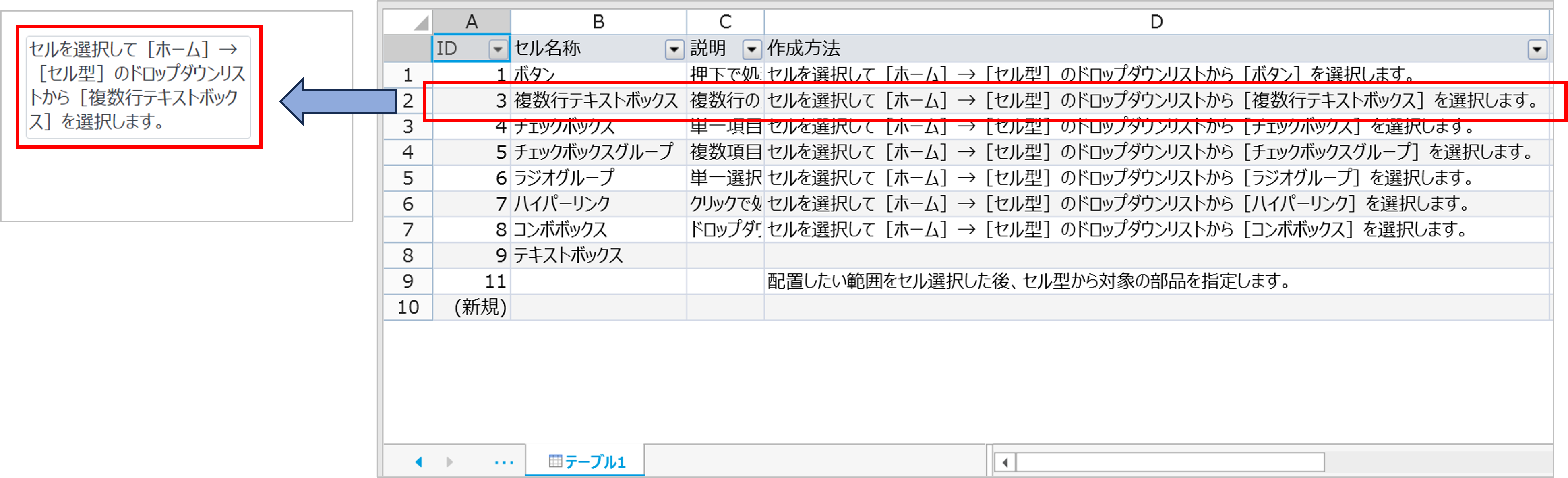Open the ID column filter dropdown
This screenshot has width=1568, height=478.
click(x=498, y=49)
